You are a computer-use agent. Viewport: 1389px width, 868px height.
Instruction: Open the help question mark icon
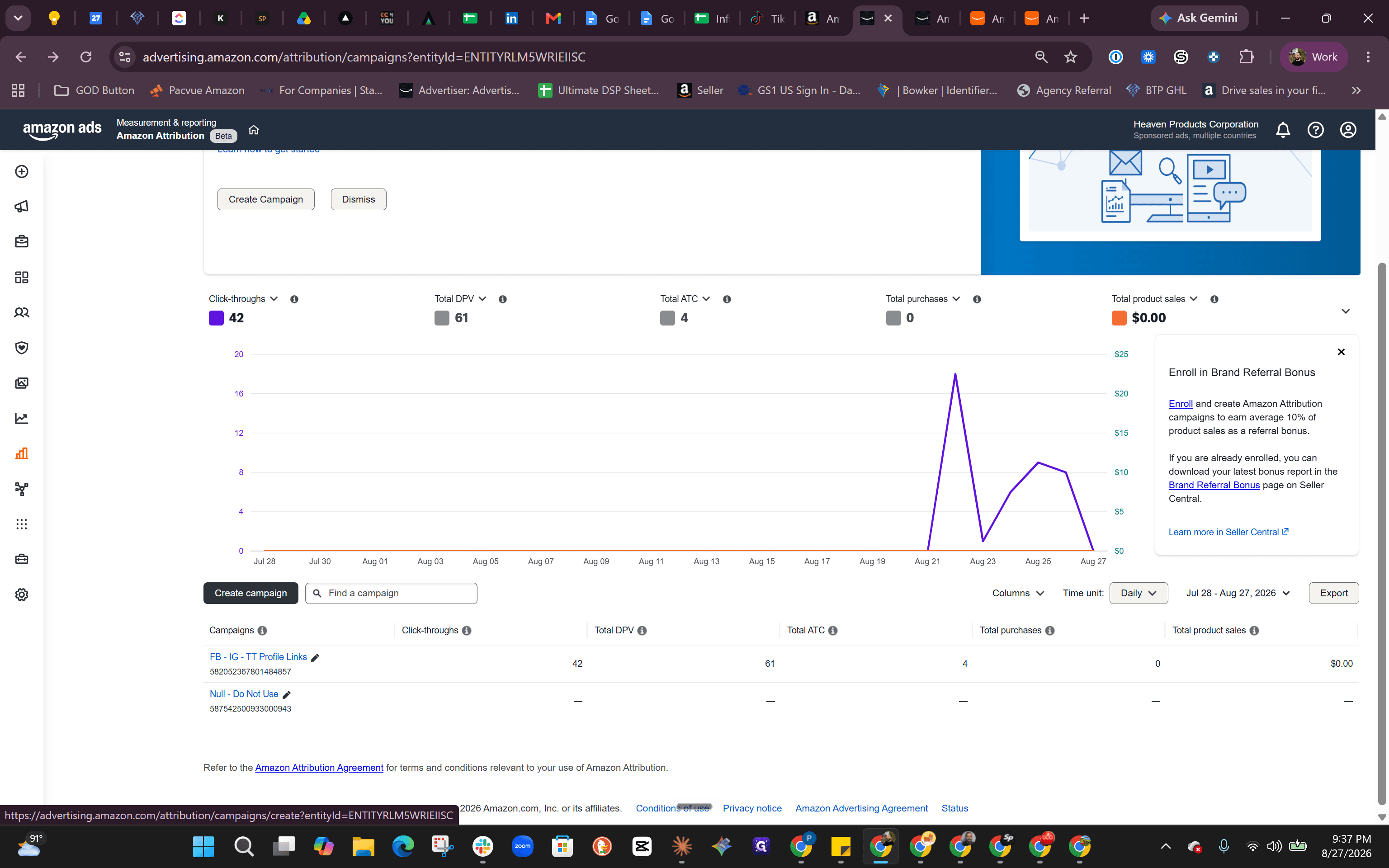[x=1315, y=130]
